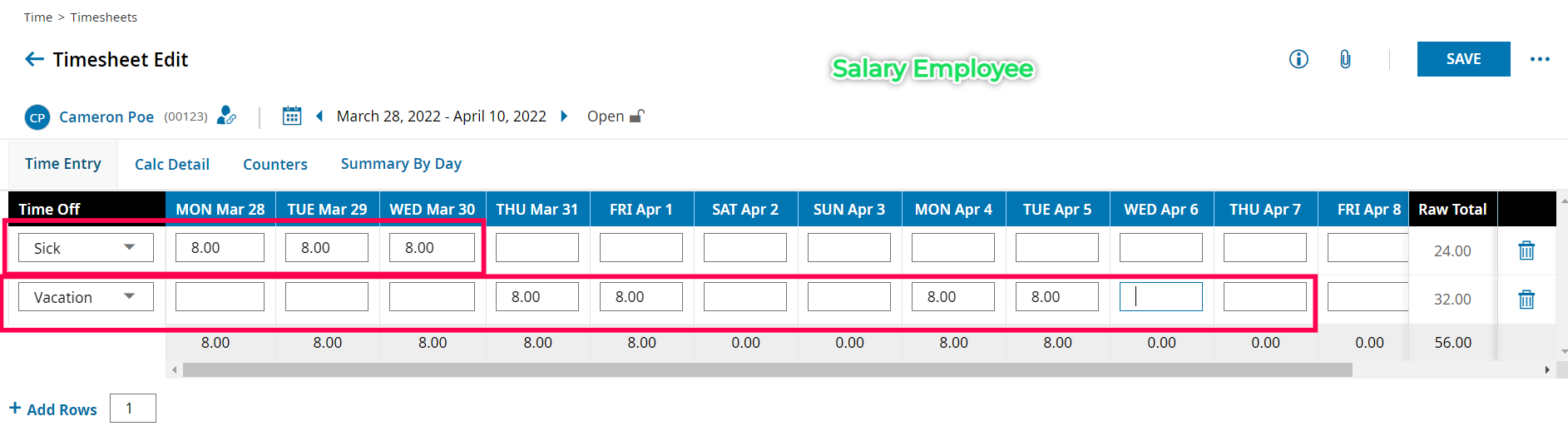
Task: Click the MON Mar 28 column header
Action: pos(220,209)
